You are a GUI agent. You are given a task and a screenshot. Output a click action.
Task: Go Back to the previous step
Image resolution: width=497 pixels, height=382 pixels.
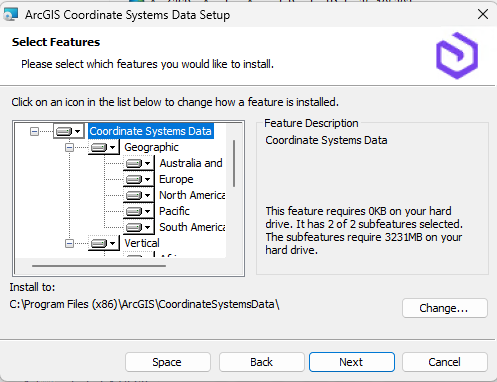(262, 362)
